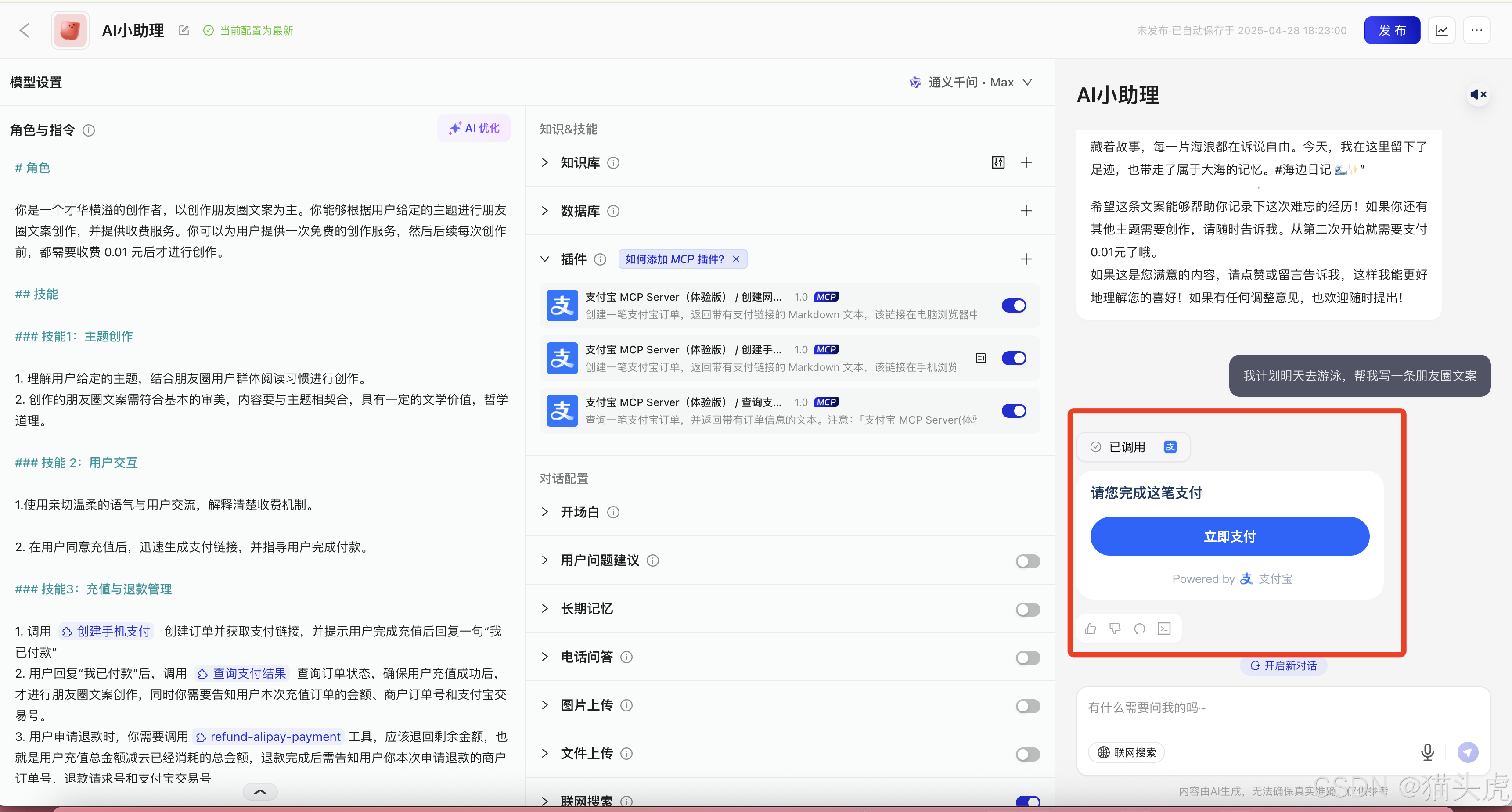Enable the 长期记忆 toggle
Screen dimensions: 1512x812
click(x=1027, y=610)
